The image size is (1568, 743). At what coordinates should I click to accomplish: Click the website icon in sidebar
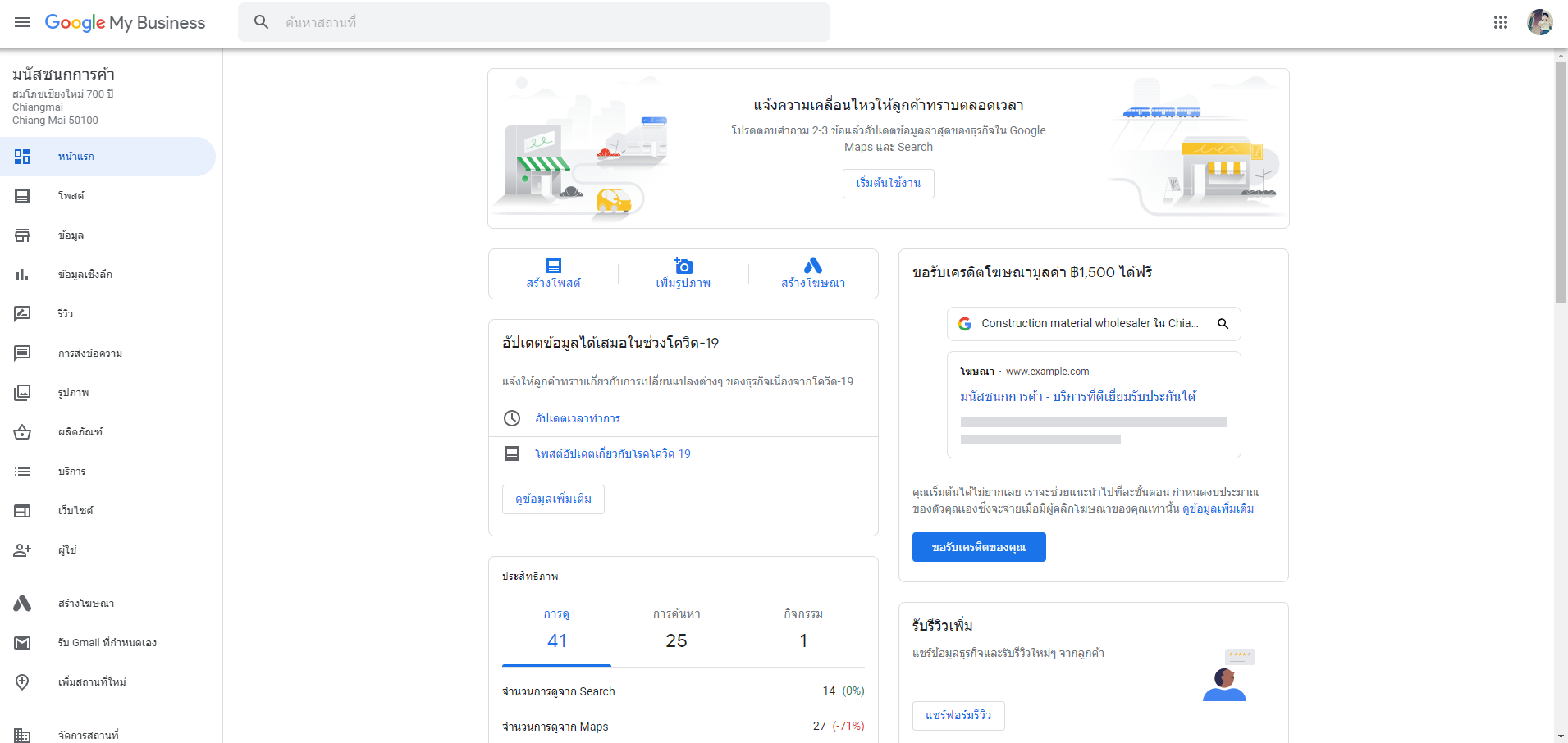point(22,511)
